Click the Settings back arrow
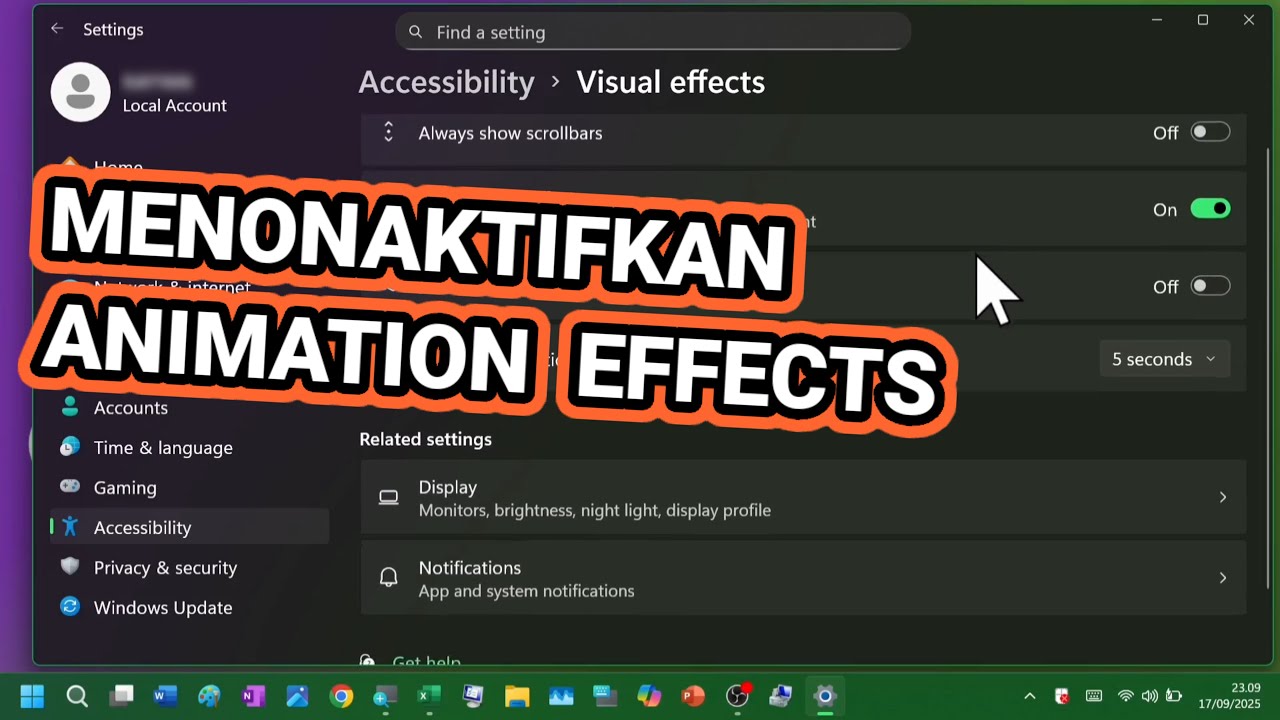The width and height of the screenshot is (1280, 720). tap(57, 29)
